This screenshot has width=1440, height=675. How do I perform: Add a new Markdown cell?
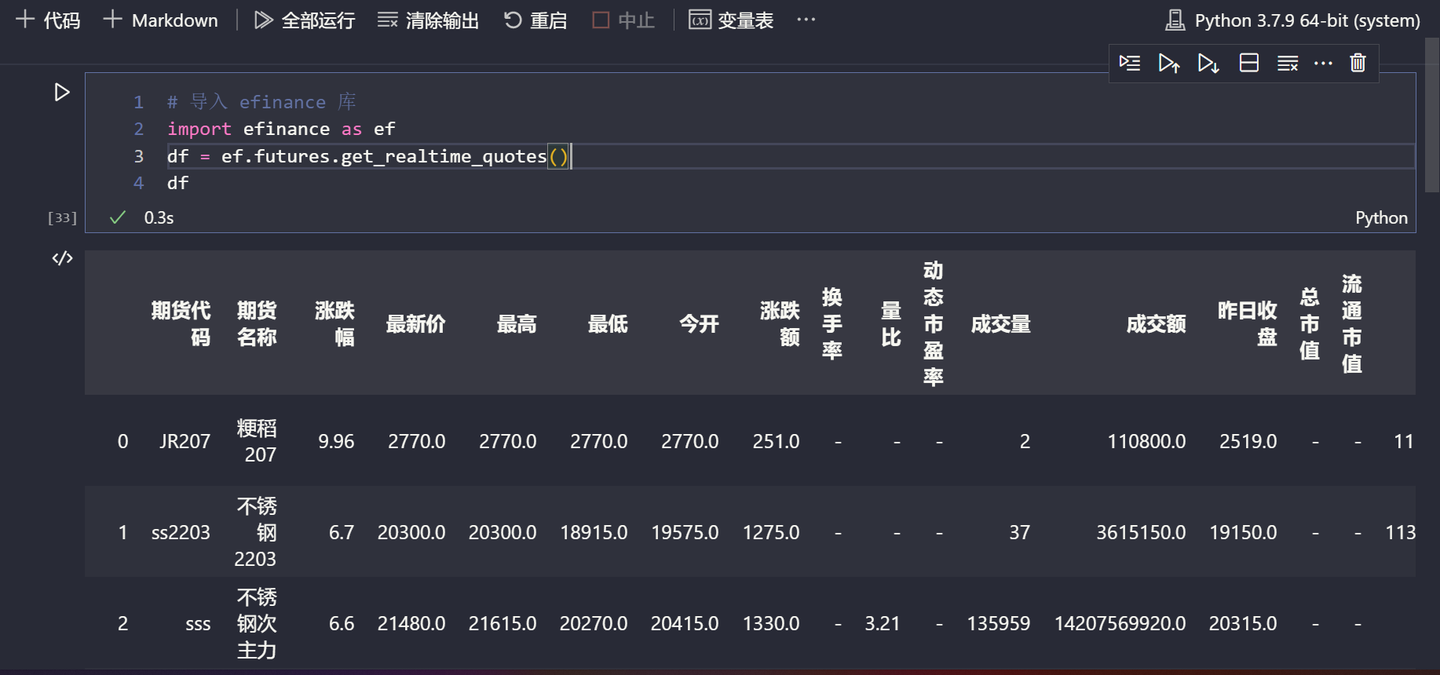tap(160, 19)
